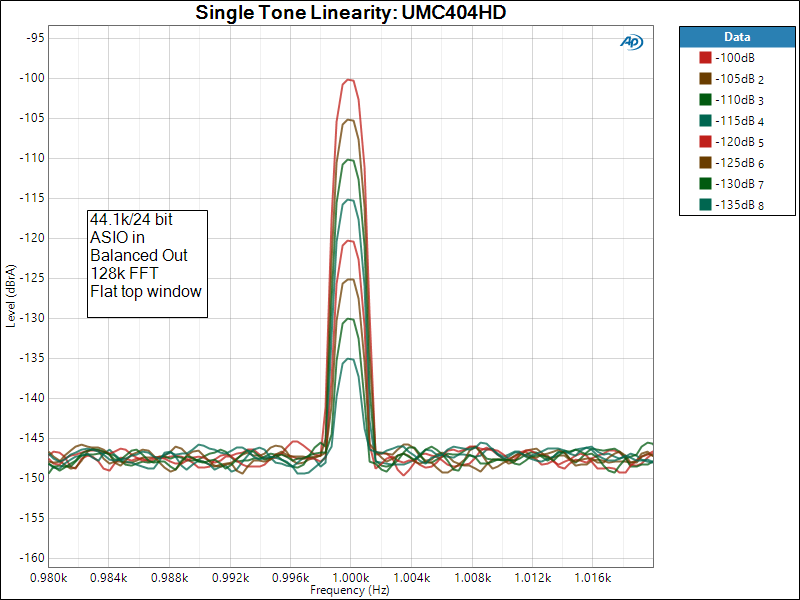Viewport: 800px width, 600px height.
Task: Click the peak of the -100dB red trace
Action: click(x=350, y=80)
